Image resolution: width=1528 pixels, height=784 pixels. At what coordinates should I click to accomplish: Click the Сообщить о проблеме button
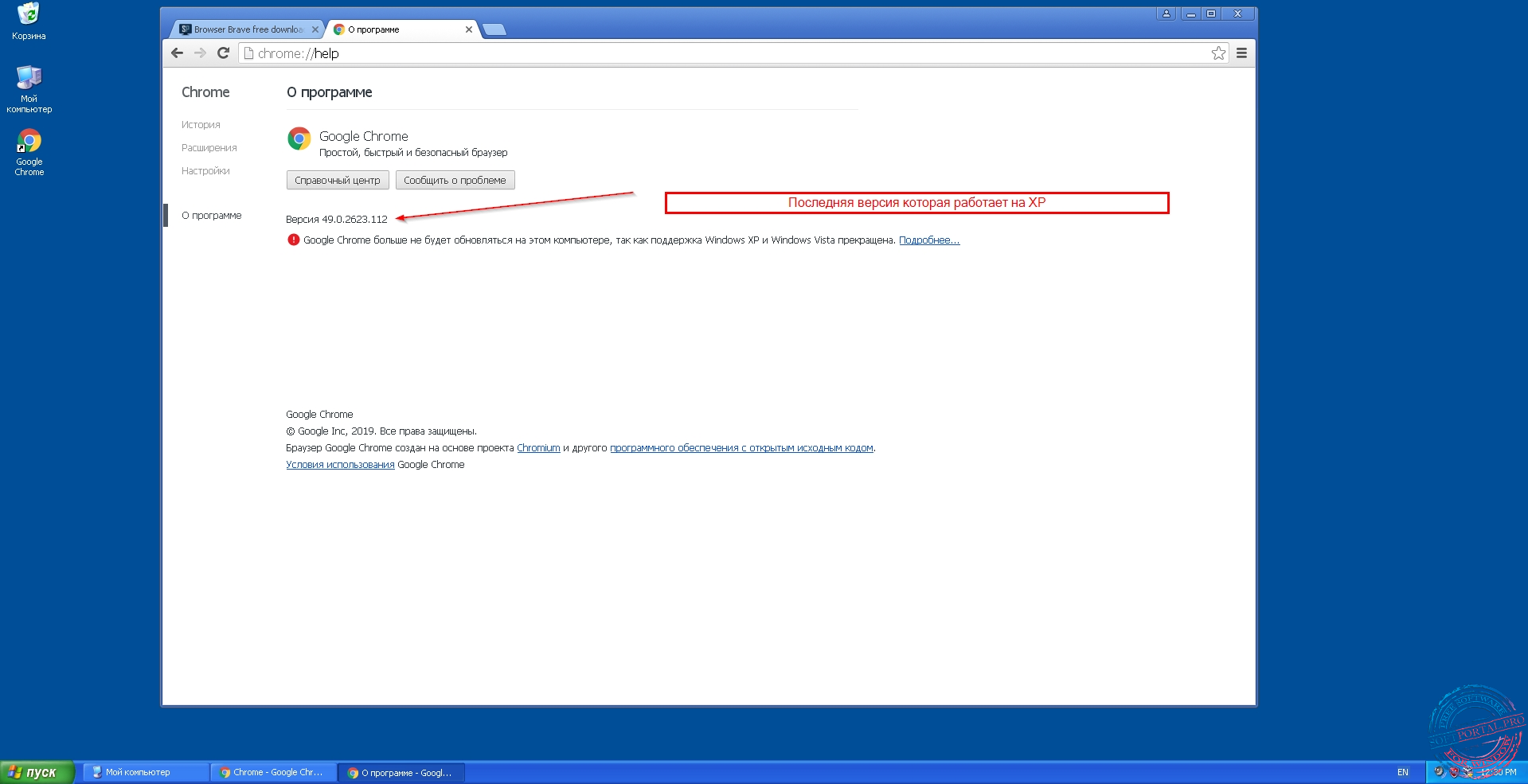(x=455, y=180)
